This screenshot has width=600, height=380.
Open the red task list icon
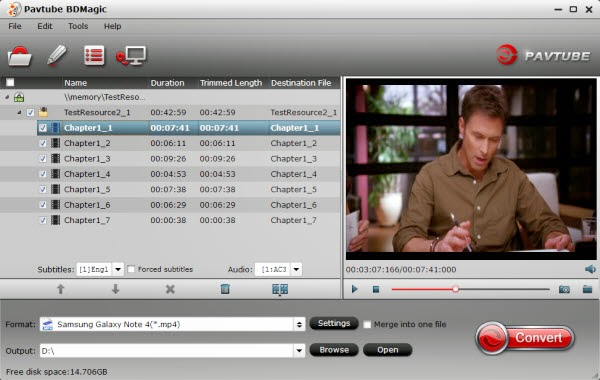coord(94,55)
